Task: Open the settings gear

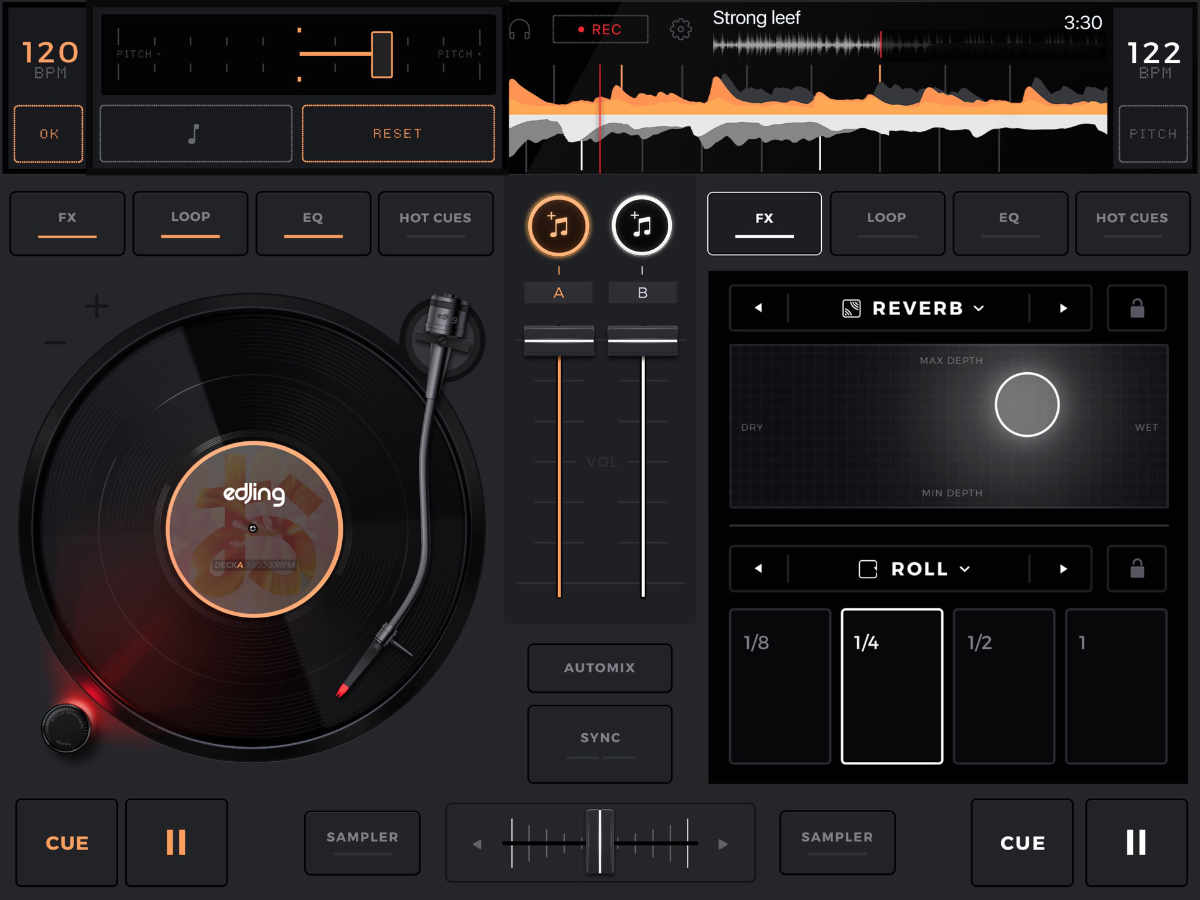Action: click(x=681, y=29)
